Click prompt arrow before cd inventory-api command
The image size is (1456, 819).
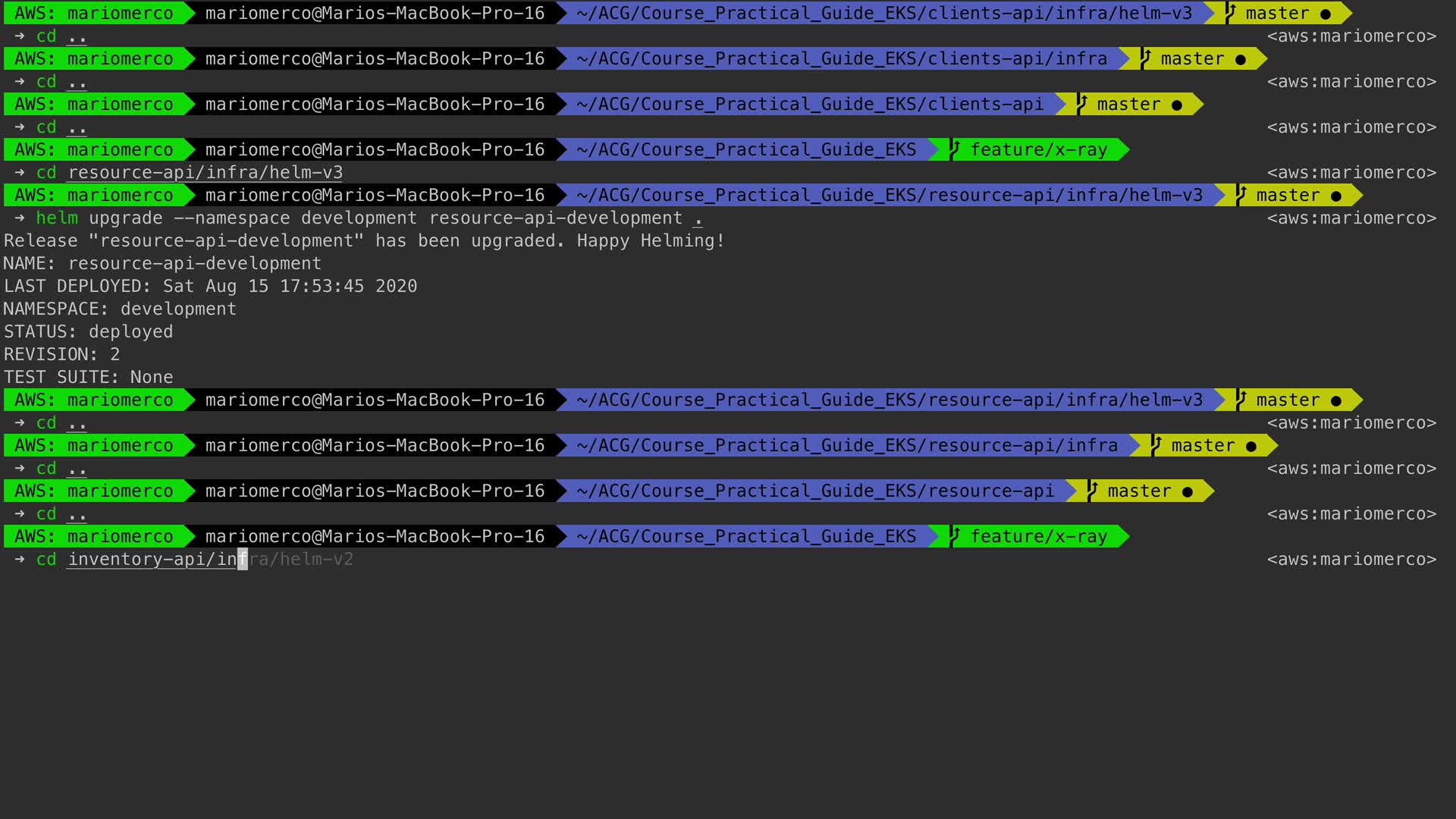click(x=20, y=559)
